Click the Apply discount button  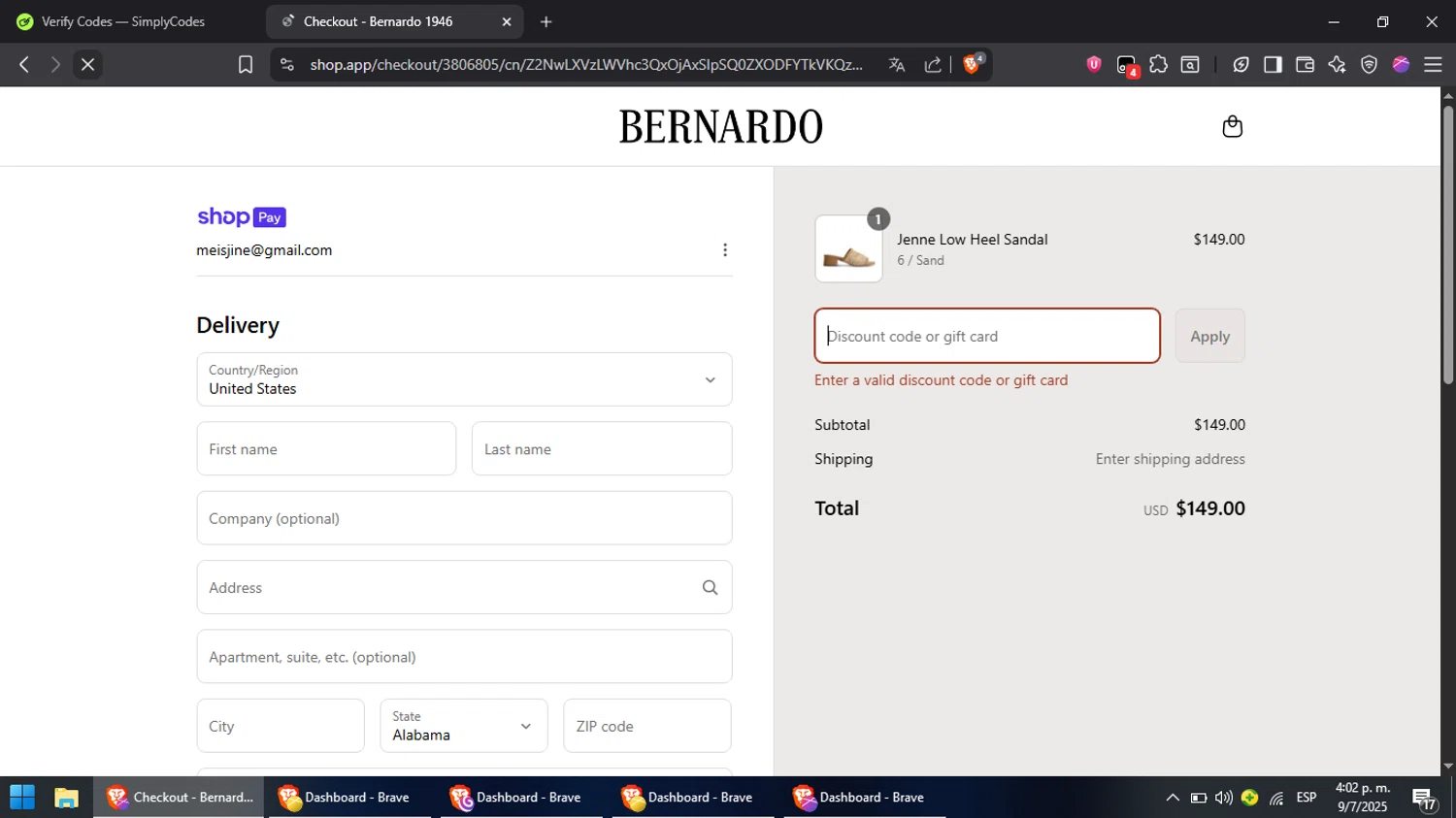[1210, 336]
